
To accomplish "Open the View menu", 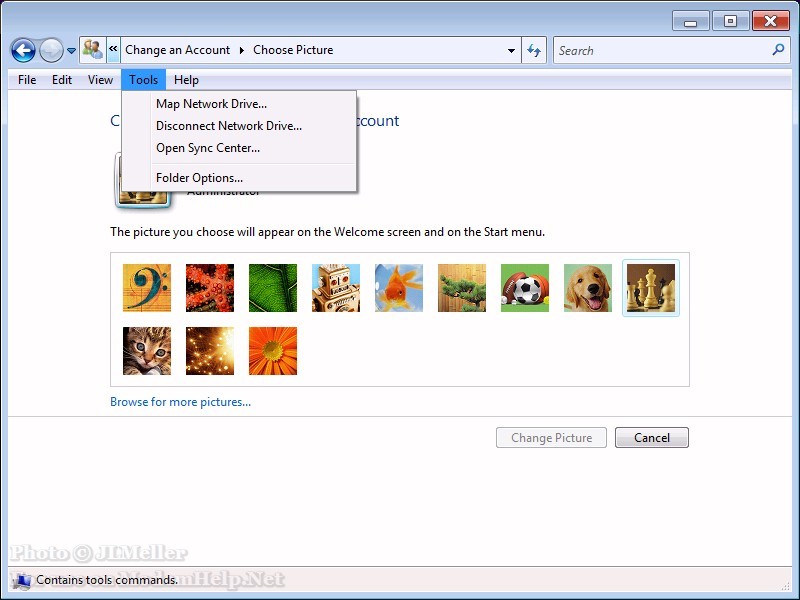I will 100,80.
